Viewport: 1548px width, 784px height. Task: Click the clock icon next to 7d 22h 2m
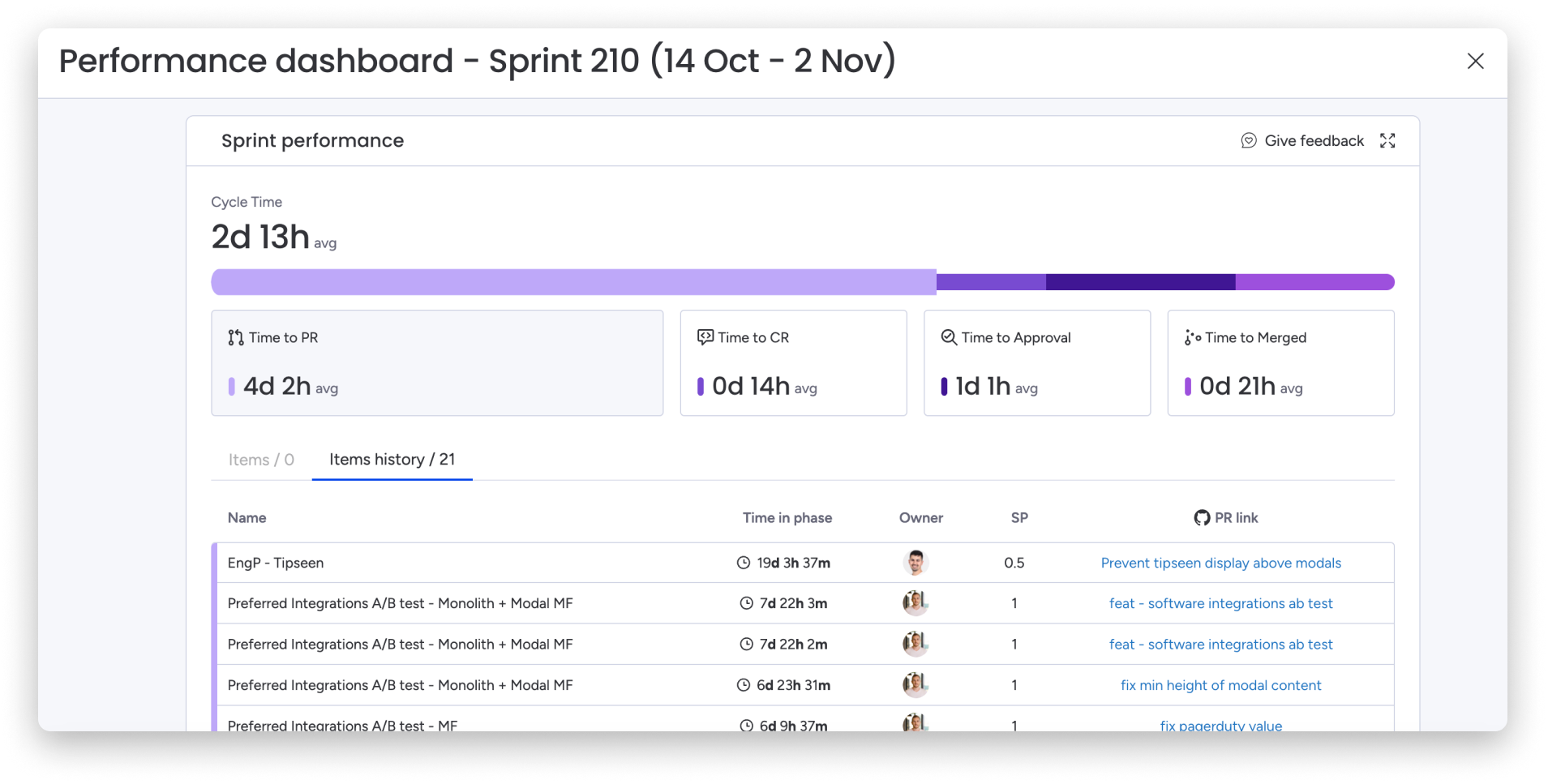click(x=746, y=645)
